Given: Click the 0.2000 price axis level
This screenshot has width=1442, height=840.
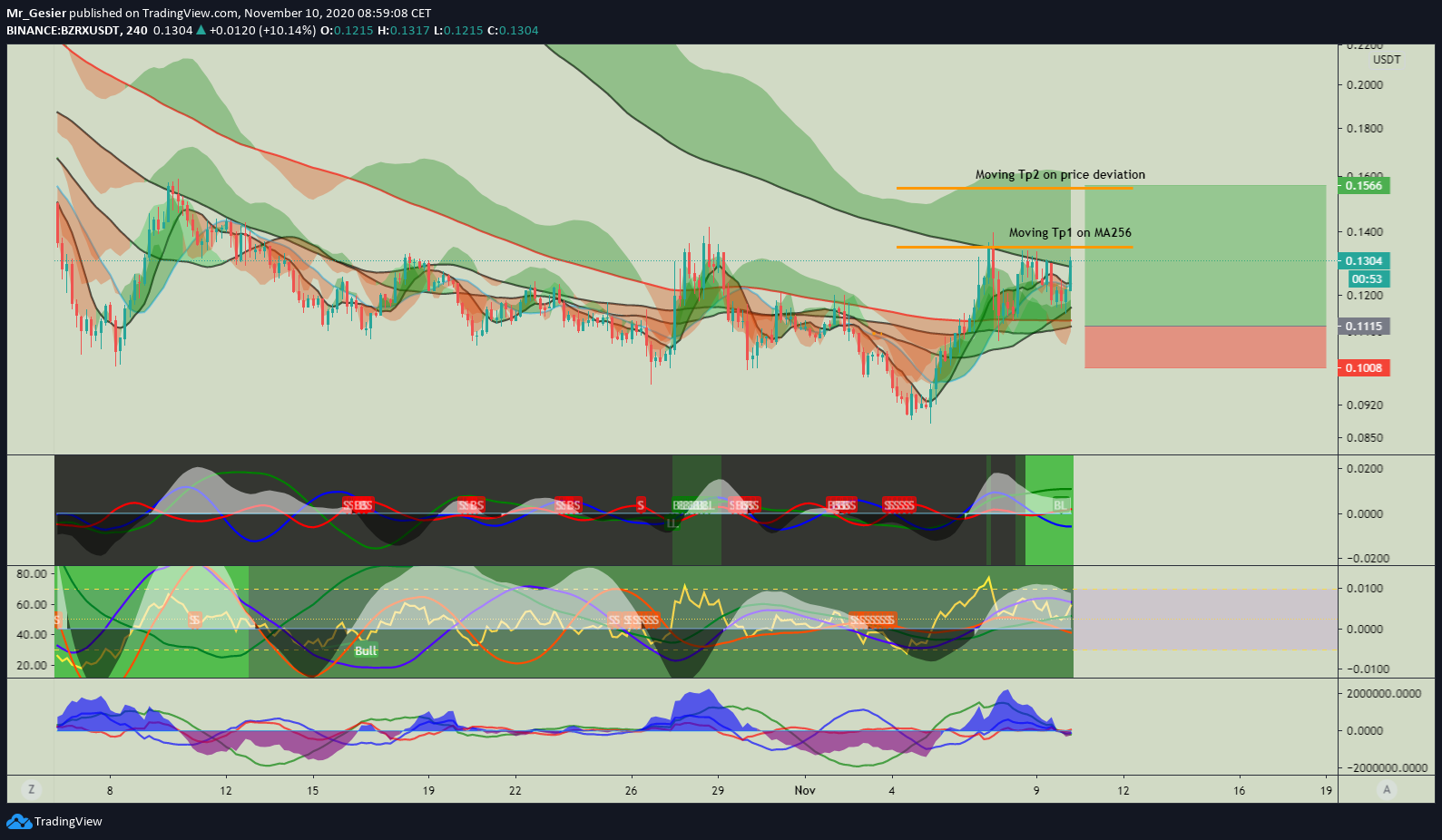Looking at the screenshot, I should 1365,85.
